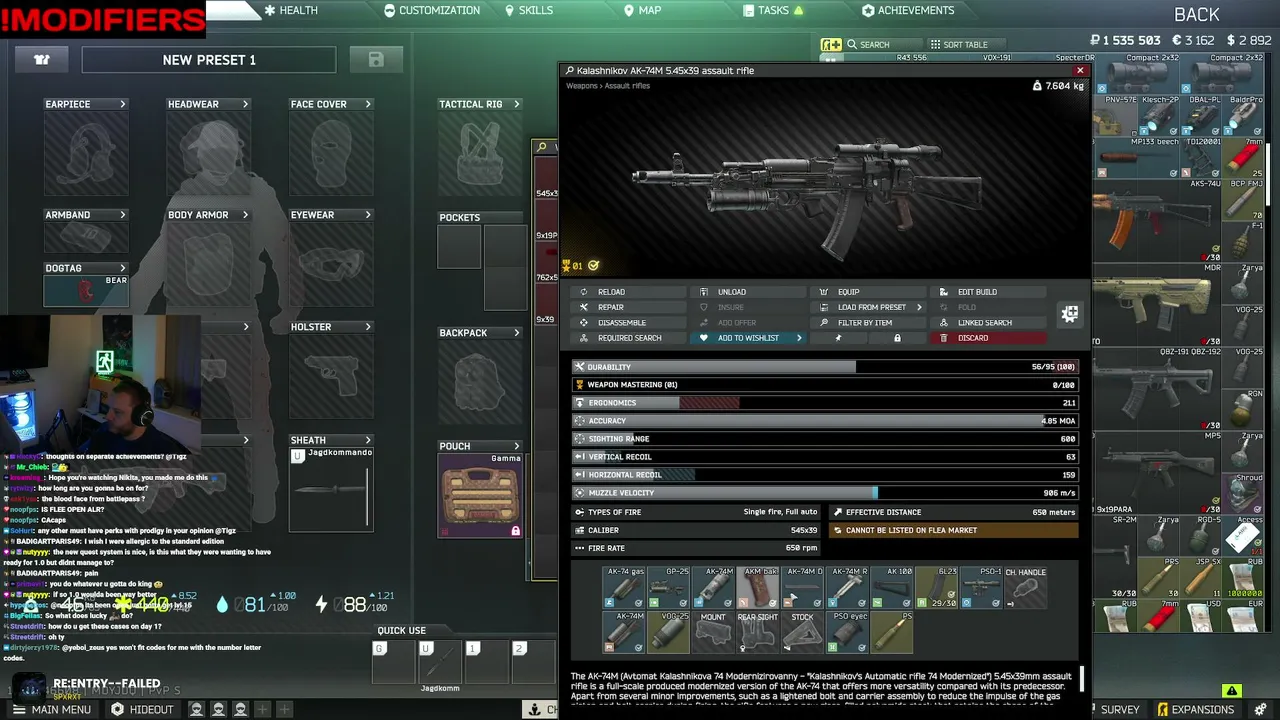Image resolution: width=1280 pixels, height=720 pixels.
Task: Discard the AK-74M rifle
Action: (988, 338)
